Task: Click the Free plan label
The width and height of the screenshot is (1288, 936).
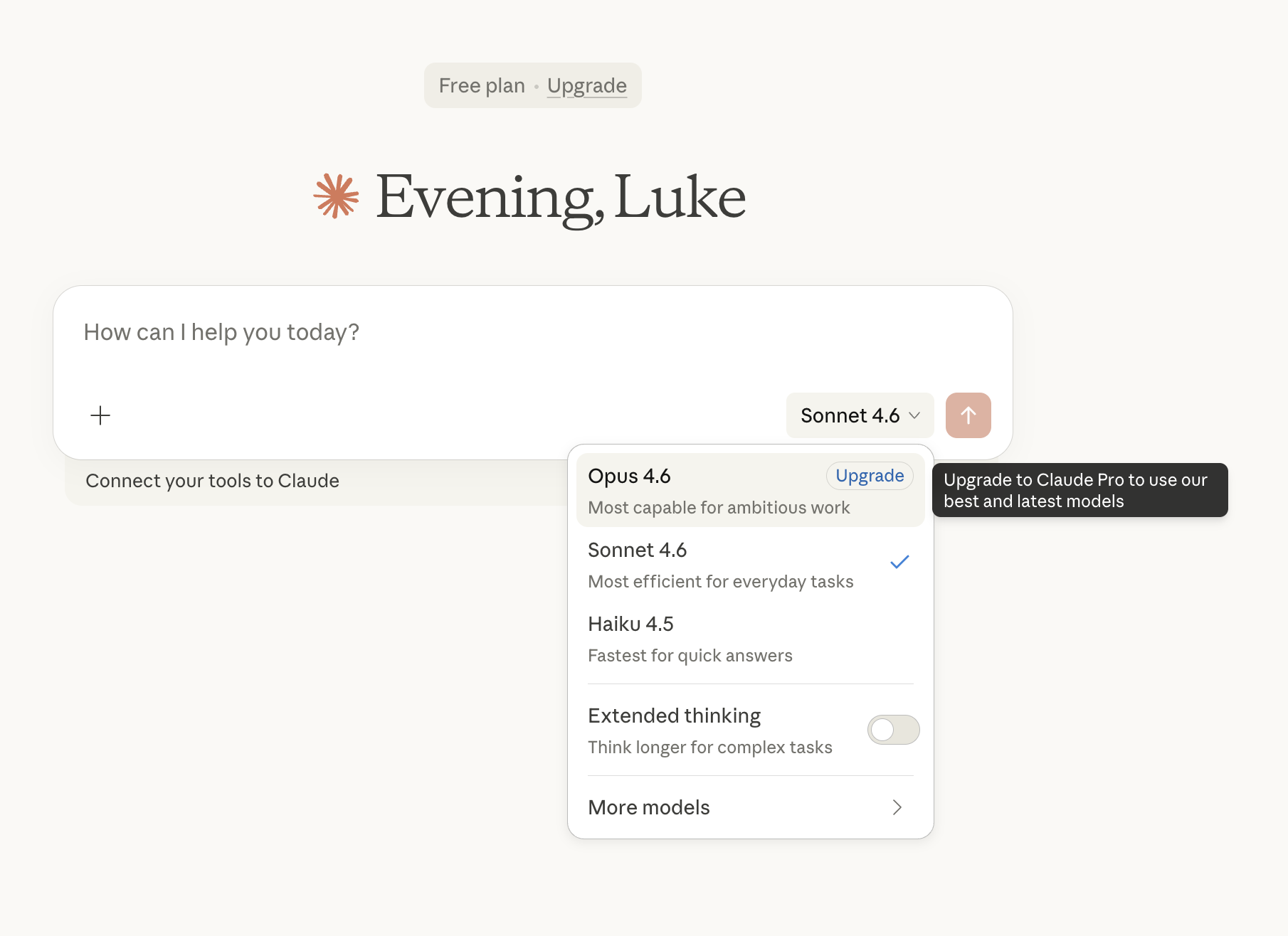Action: (481, 85)
